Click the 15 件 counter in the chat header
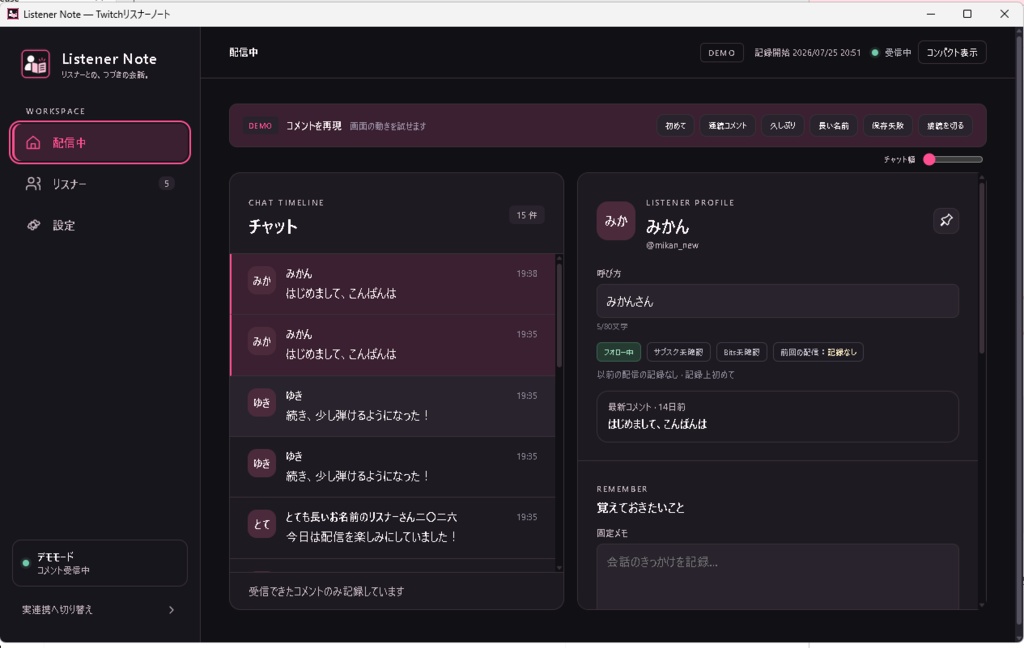This screenshot has width=1024, height=648. pyautogui.click(x=526, y=215)
